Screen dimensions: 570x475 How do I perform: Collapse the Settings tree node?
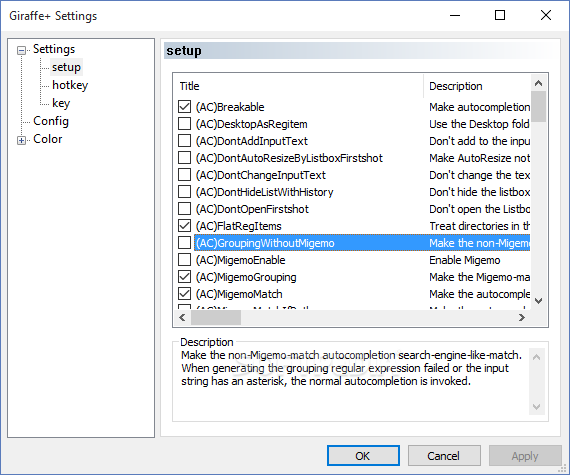[x=21, y=50]
